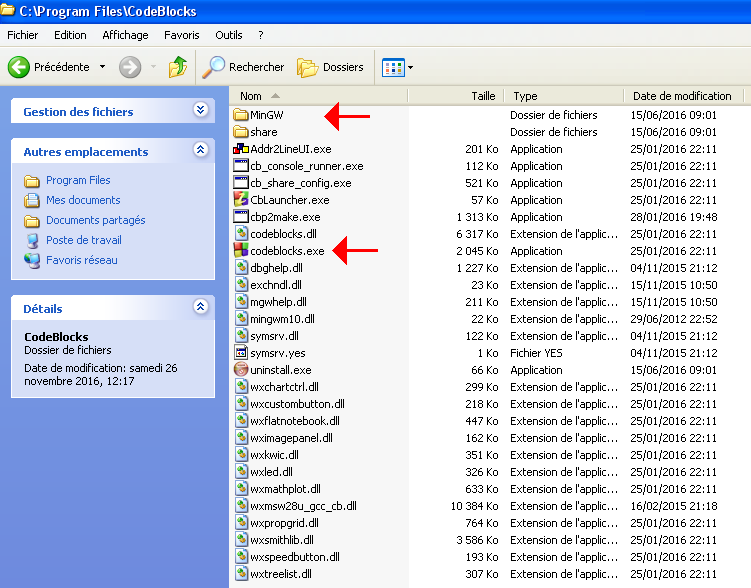Select the file wxmathplot.dll
The width and height of the screenshot is (751, 588).
pyautogui.click(x=285, y=489)
